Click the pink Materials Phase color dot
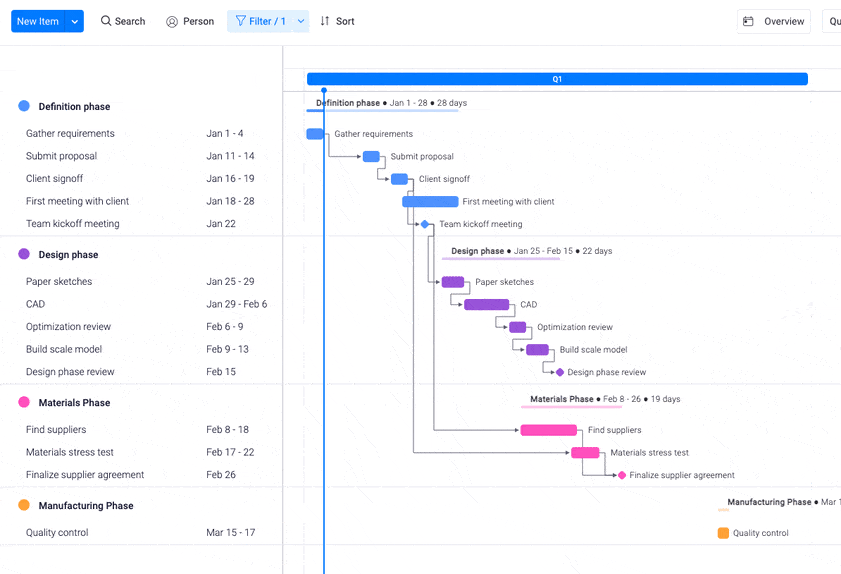 click(x=24, y=402)
